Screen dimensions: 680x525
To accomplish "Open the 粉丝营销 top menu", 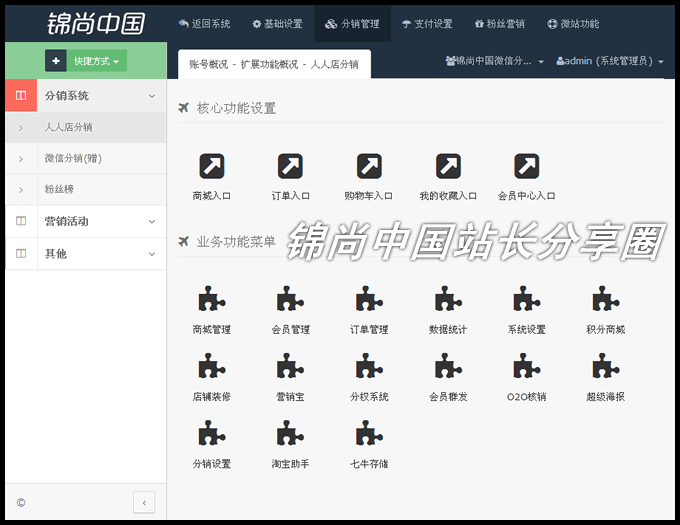I will click(500, 24).
